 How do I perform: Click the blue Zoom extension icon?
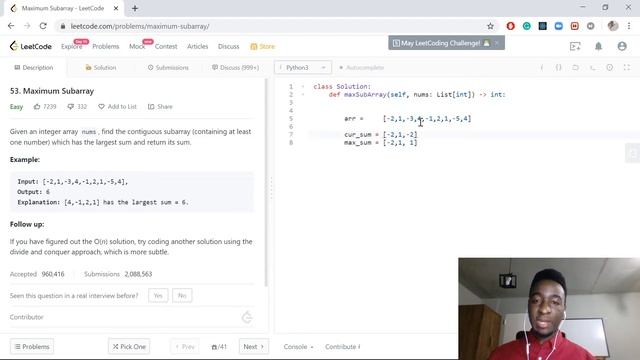point(558,26)
